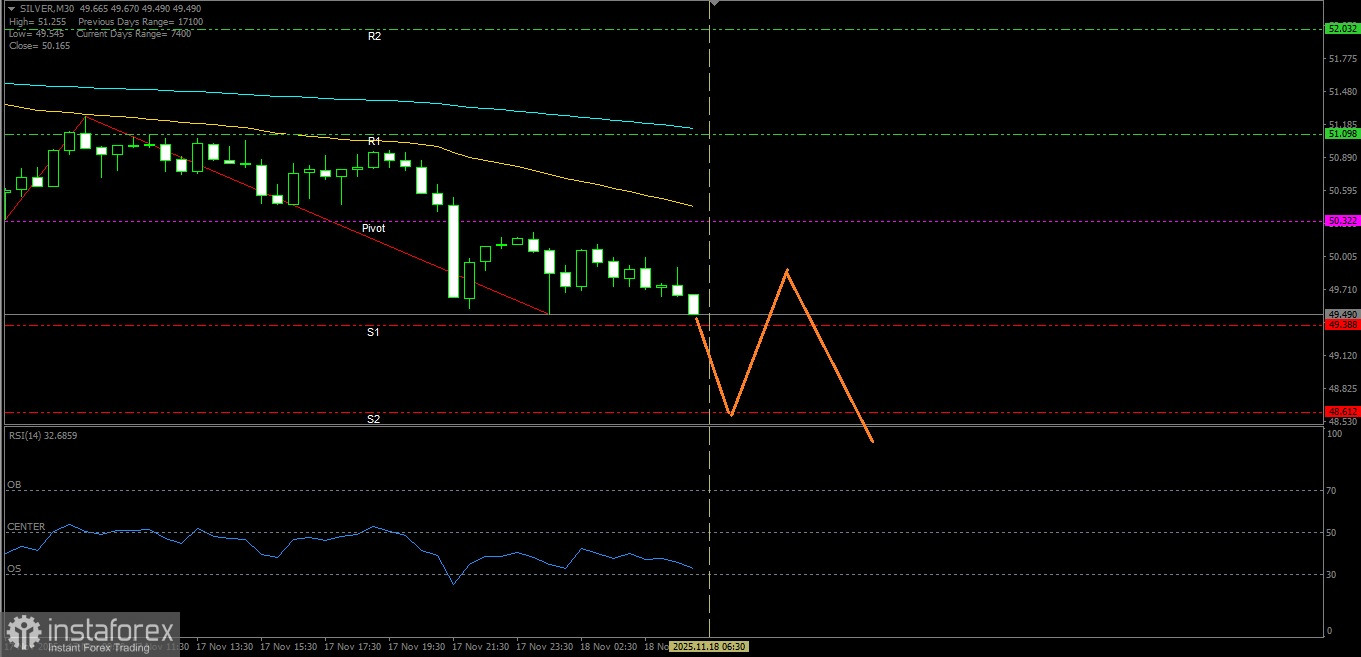This screenshot has height=657, width=1361.
Task: Click 48.825 on the price scale
Action: pyautogui.click(x=1341, y=389)
